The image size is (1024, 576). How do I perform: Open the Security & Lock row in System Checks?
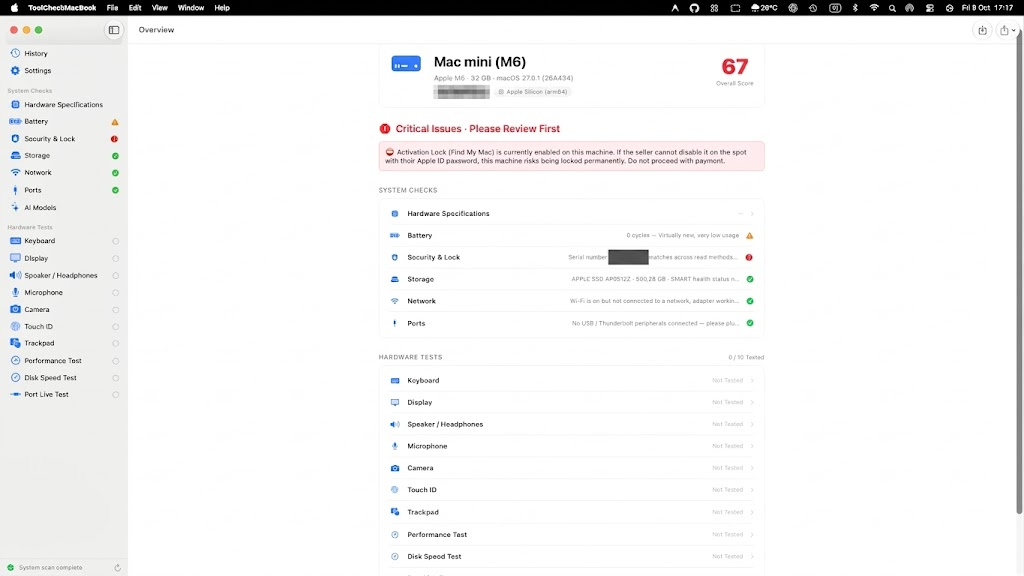[x=571, y=257]
